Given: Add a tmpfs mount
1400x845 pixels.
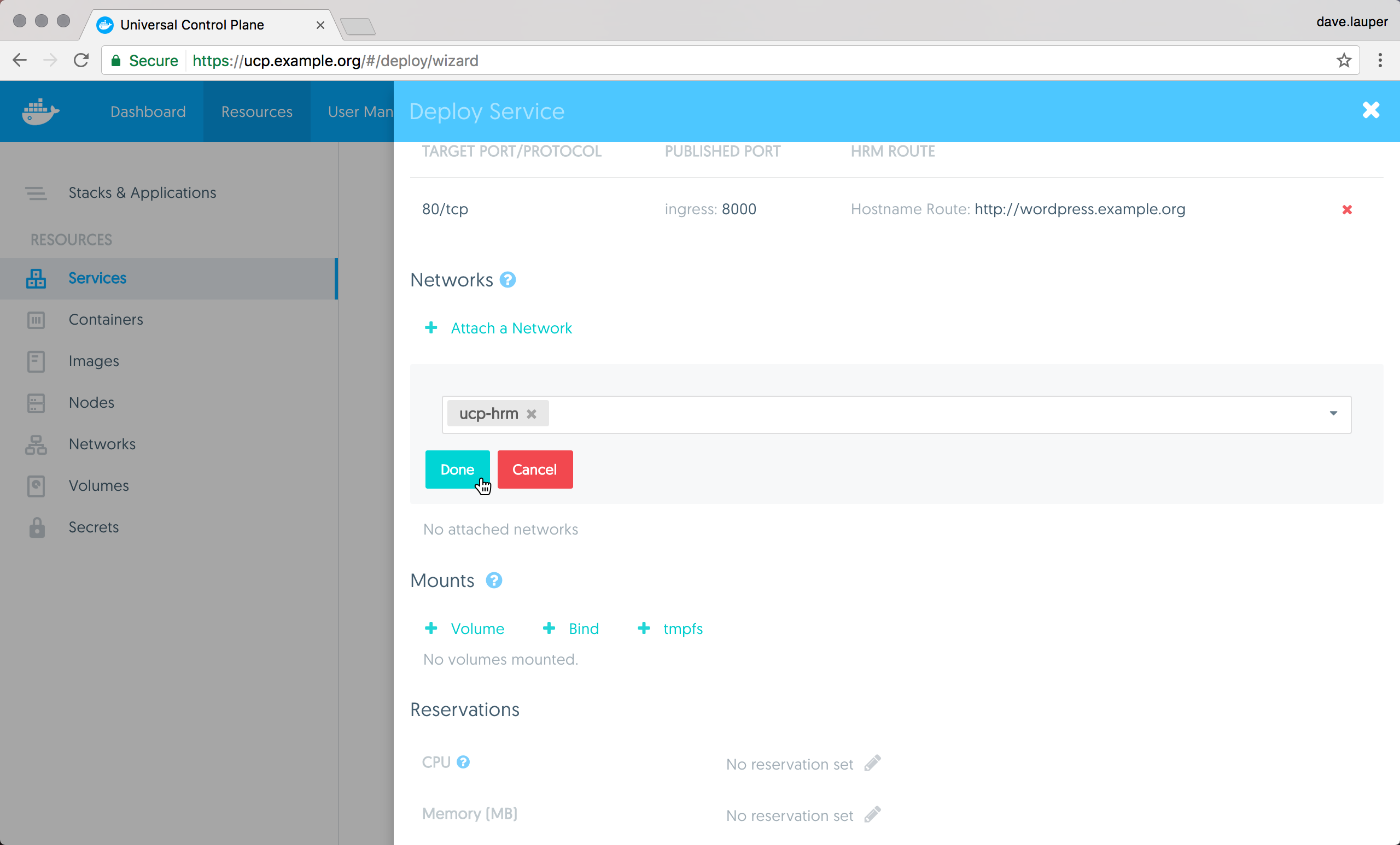Looking at the screenshot, I should (x=682, y=629).
